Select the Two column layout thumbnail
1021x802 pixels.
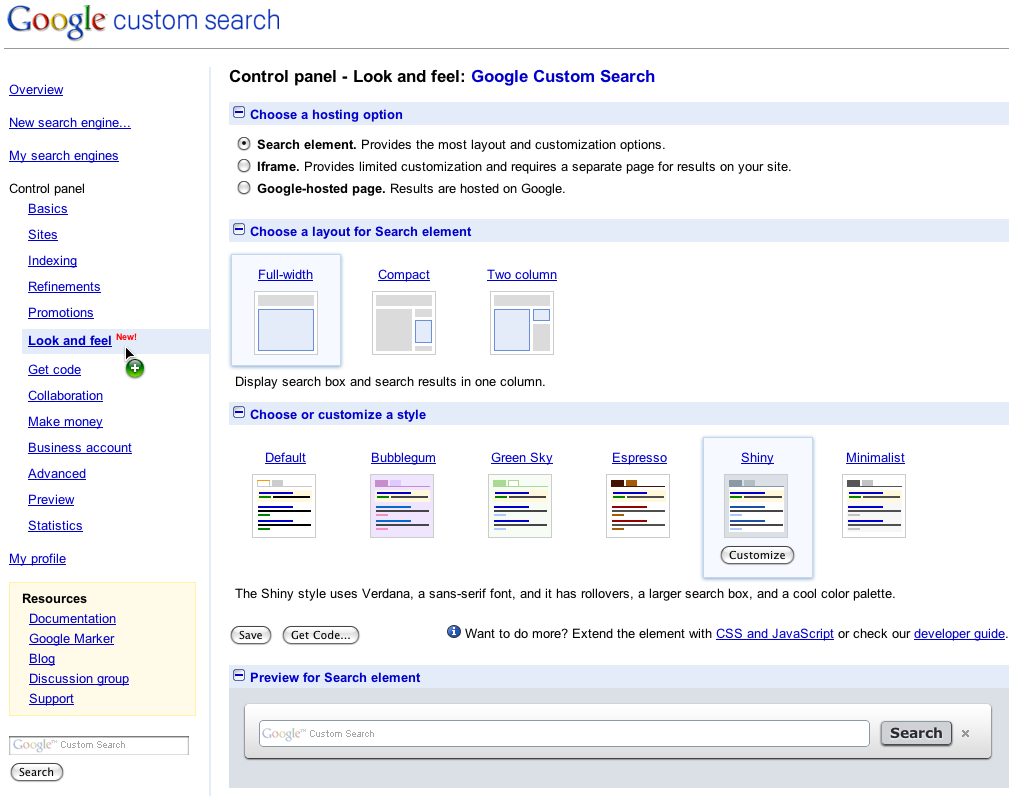point(522,323)
